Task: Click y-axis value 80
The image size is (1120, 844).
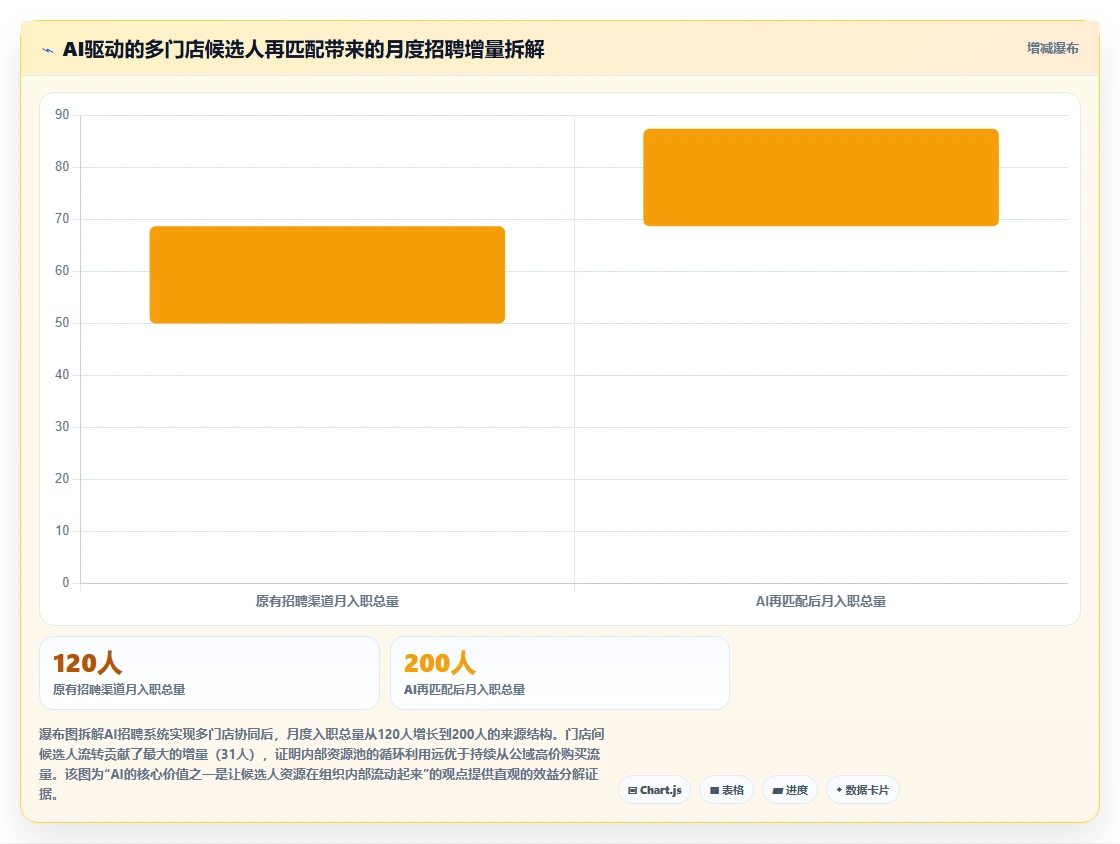Action: [x=62, y=166]
